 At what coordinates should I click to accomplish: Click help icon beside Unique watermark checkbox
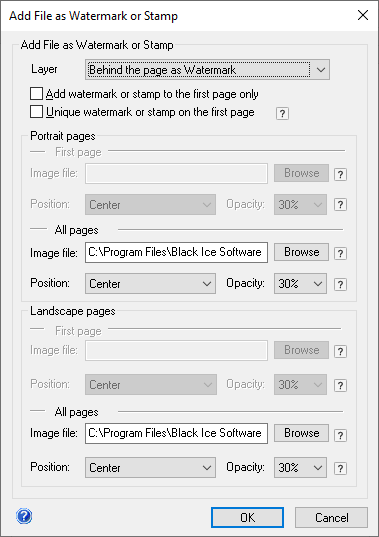(282, 113)
